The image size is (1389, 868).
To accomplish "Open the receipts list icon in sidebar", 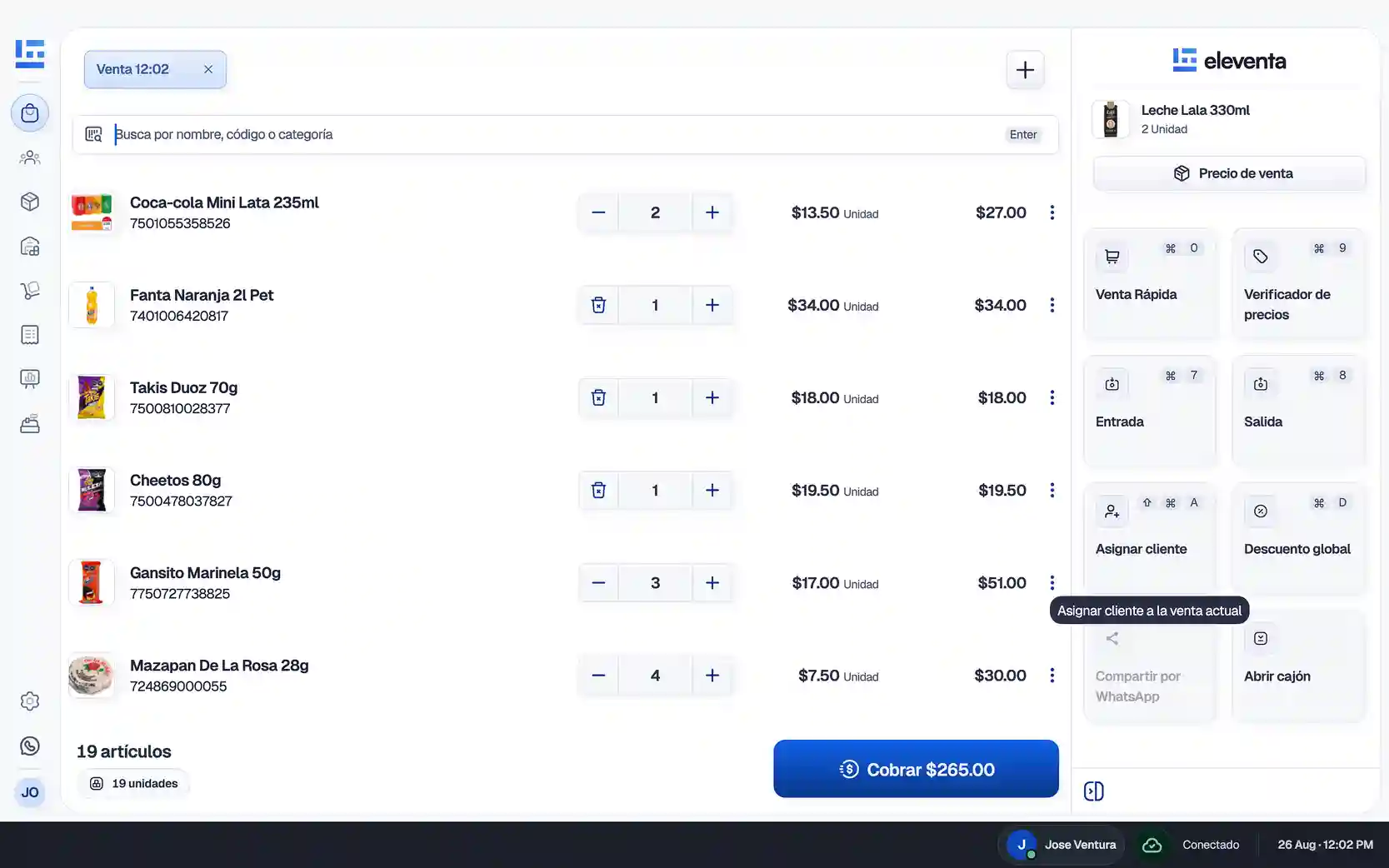I will 30,335.
